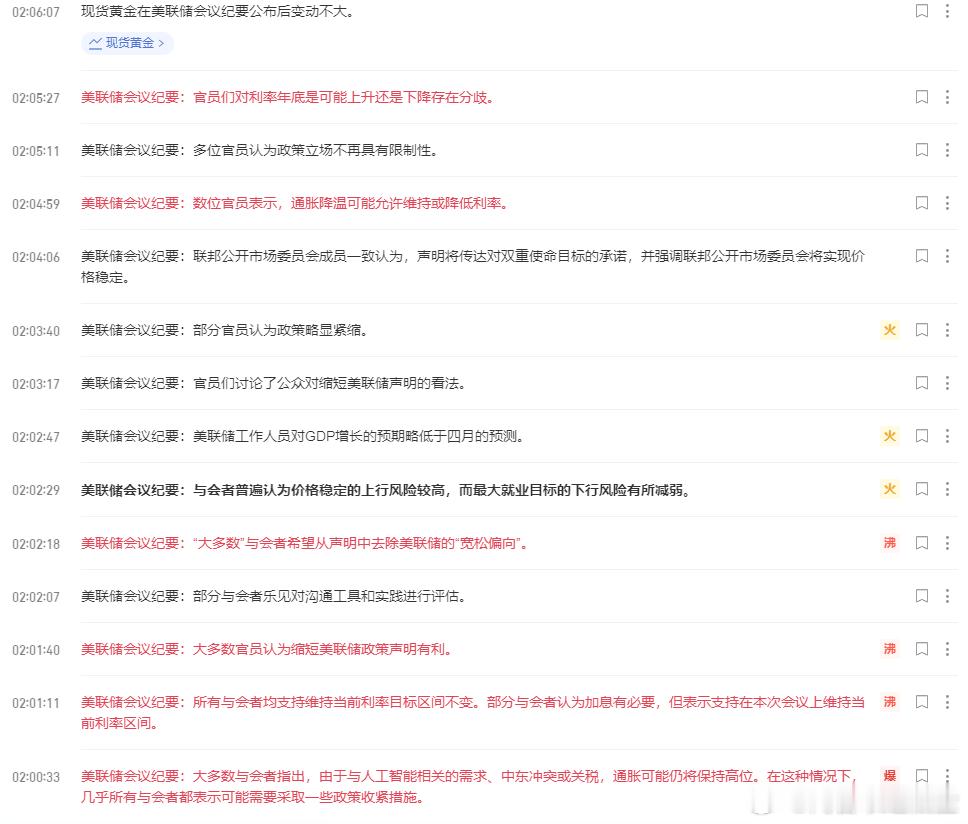The image size is (968, 824).
Task: Bookmark the 02:01:11 维持利率区间 item
Action: point(922,702)
